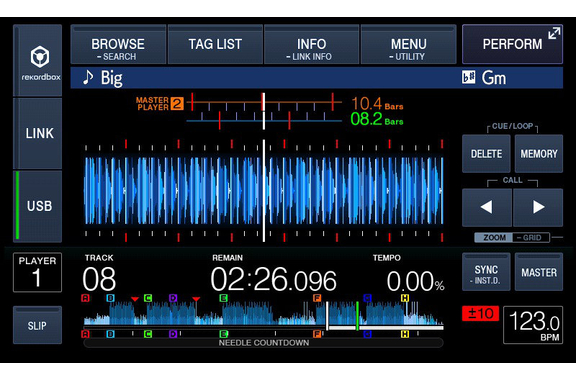Jump to hot cue A above overview waveform
The image size is (576, 380).
click(x=85, y=298)
